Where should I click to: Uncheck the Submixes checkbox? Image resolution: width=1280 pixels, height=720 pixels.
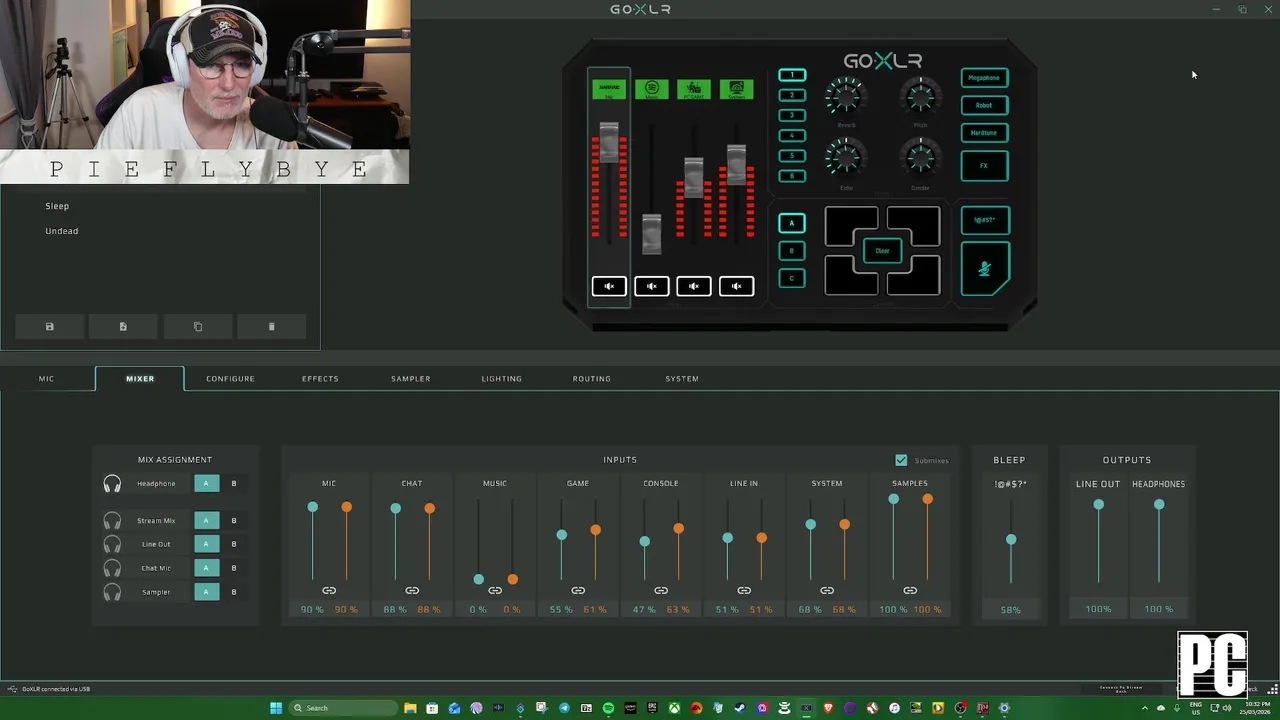(x=901, y=460)
